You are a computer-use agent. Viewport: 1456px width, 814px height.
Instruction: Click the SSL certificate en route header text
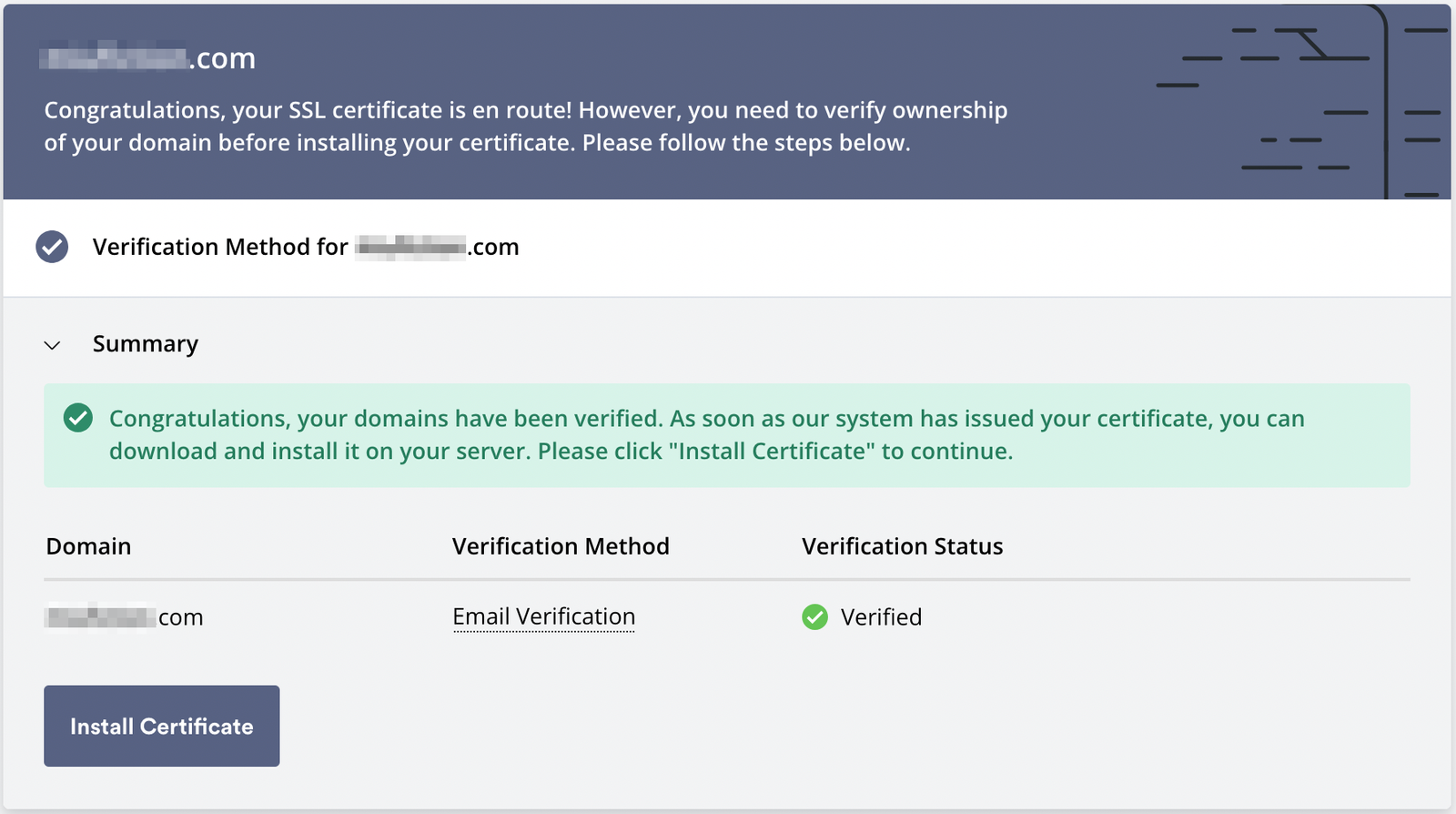(525, 110)
